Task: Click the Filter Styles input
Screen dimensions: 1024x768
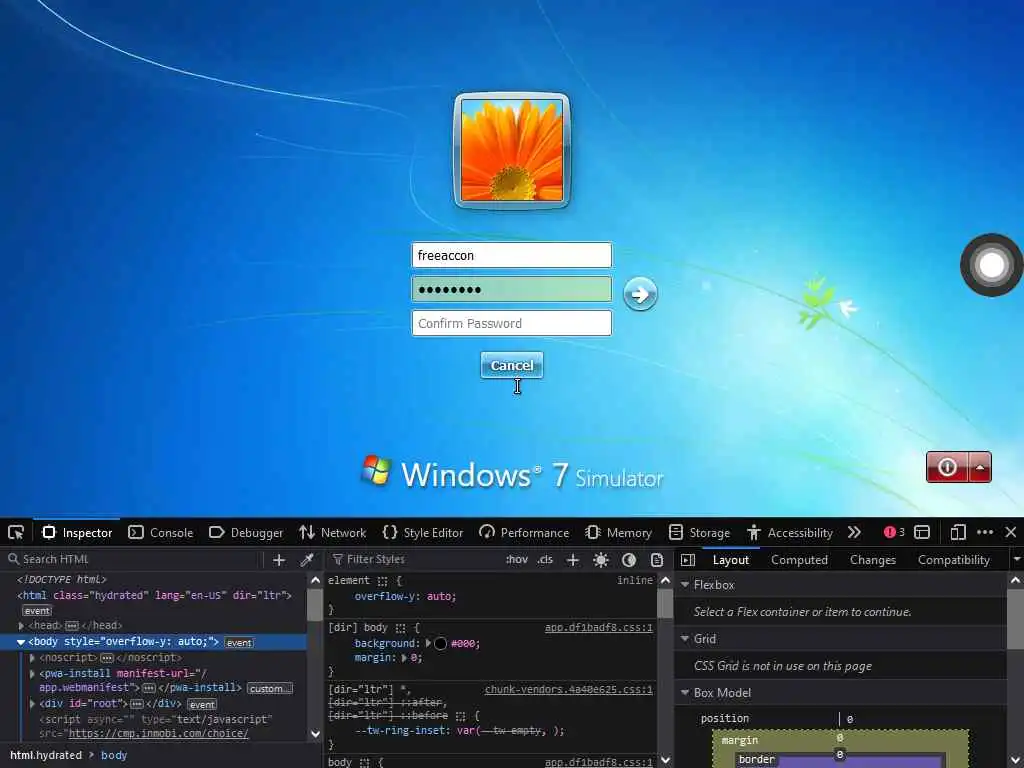Action: click(415, 560)
